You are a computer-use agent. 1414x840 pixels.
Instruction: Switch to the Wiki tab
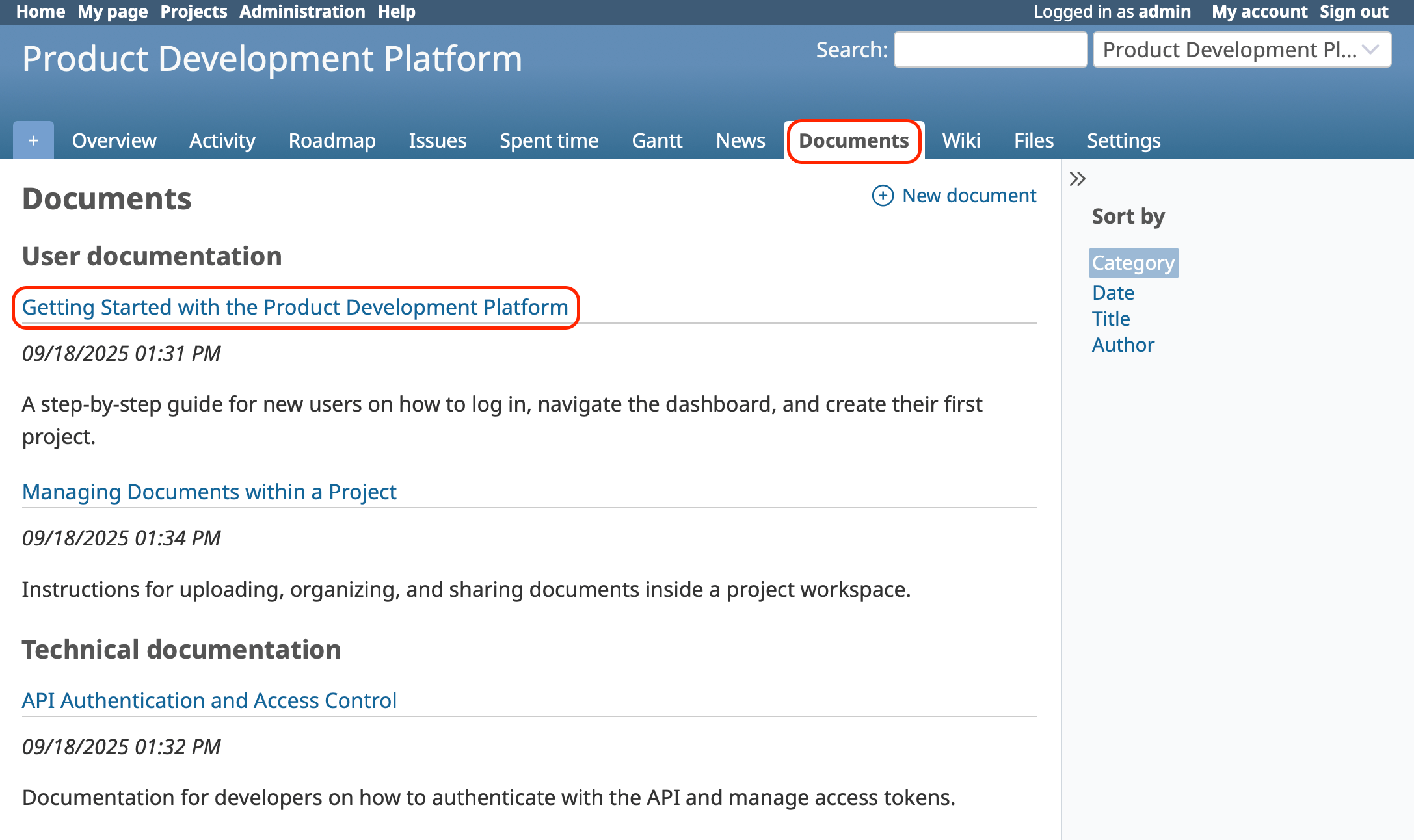click(961, 140)
